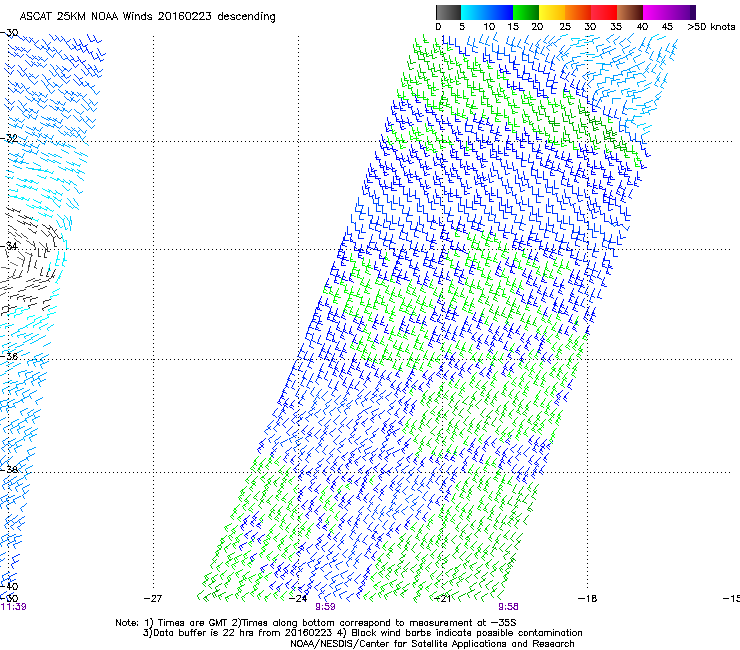Click the cyan 5-10 knots legend color
740x650 pixels.
[x=474, y=12]
